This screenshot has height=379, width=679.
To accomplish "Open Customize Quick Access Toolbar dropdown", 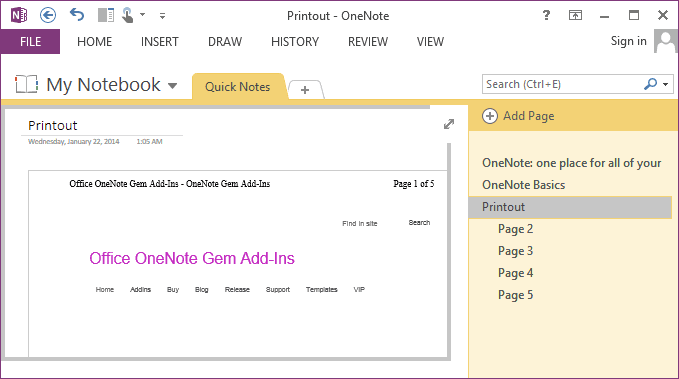I will point(162,16).
